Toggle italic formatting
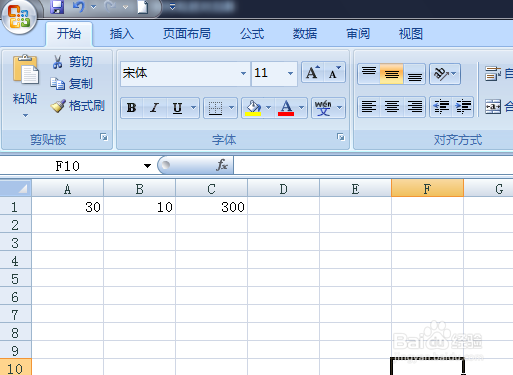This screenshot has height=375, width=513. (x=154, y=108)
